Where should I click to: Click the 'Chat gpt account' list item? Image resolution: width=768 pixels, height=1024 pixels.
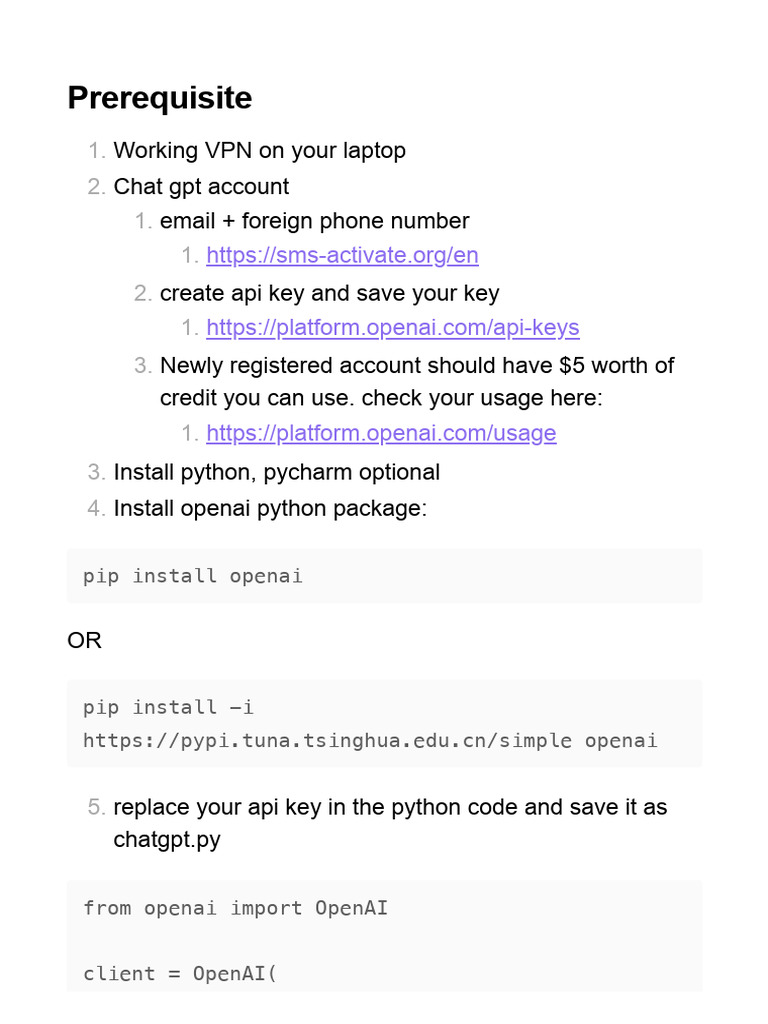(201, 186)
